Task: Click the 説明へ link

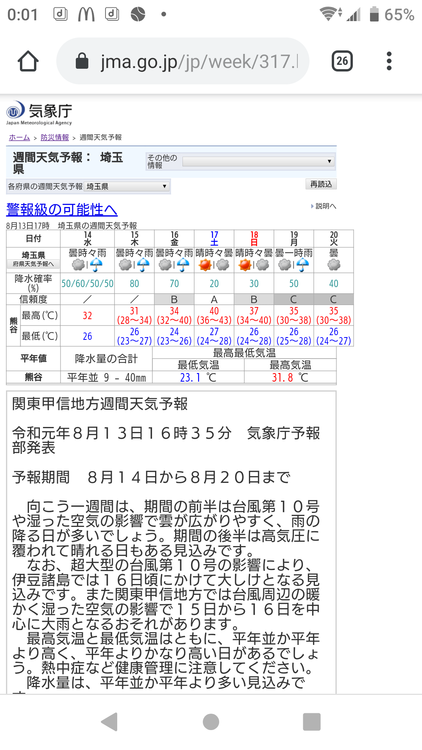Action: click(x=324, y=206)
